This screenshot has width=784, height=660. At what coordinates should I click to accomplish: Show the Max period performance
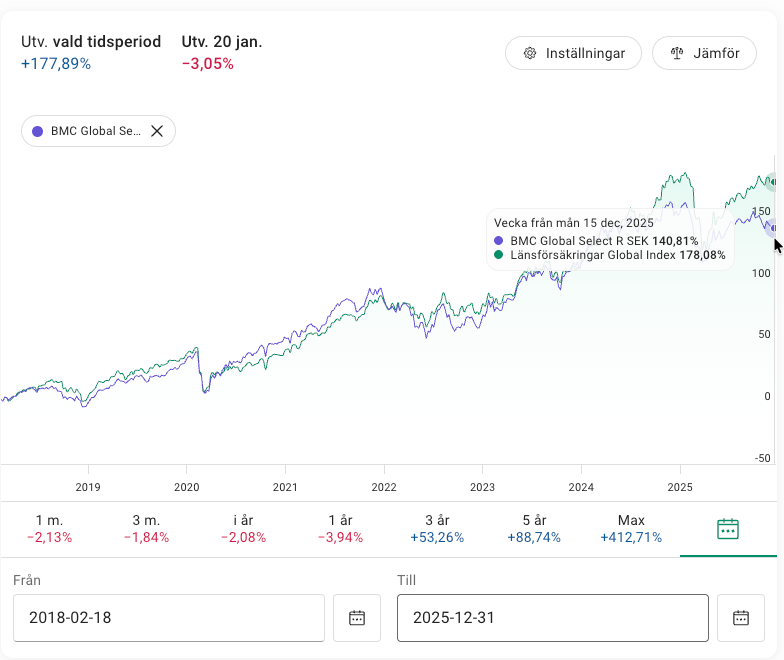coord(631,528)
